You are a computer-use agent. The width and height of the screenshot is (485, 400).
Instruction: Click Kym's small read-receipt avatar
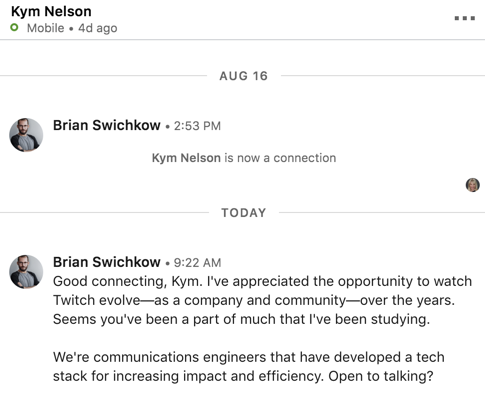(x=472, y=185)
